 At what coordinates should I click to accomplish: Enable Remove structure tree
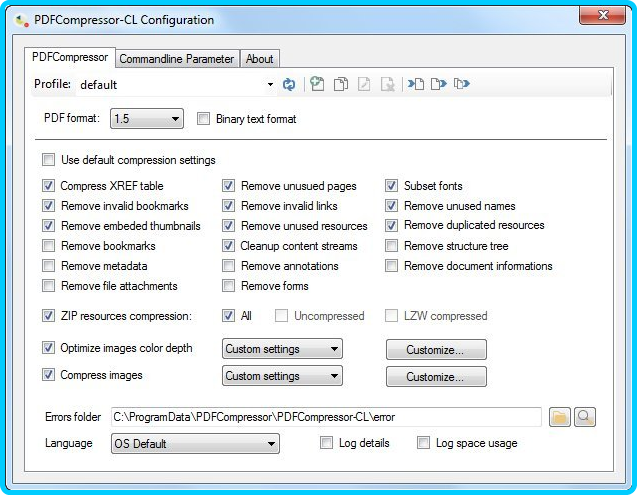click(391, 245)
